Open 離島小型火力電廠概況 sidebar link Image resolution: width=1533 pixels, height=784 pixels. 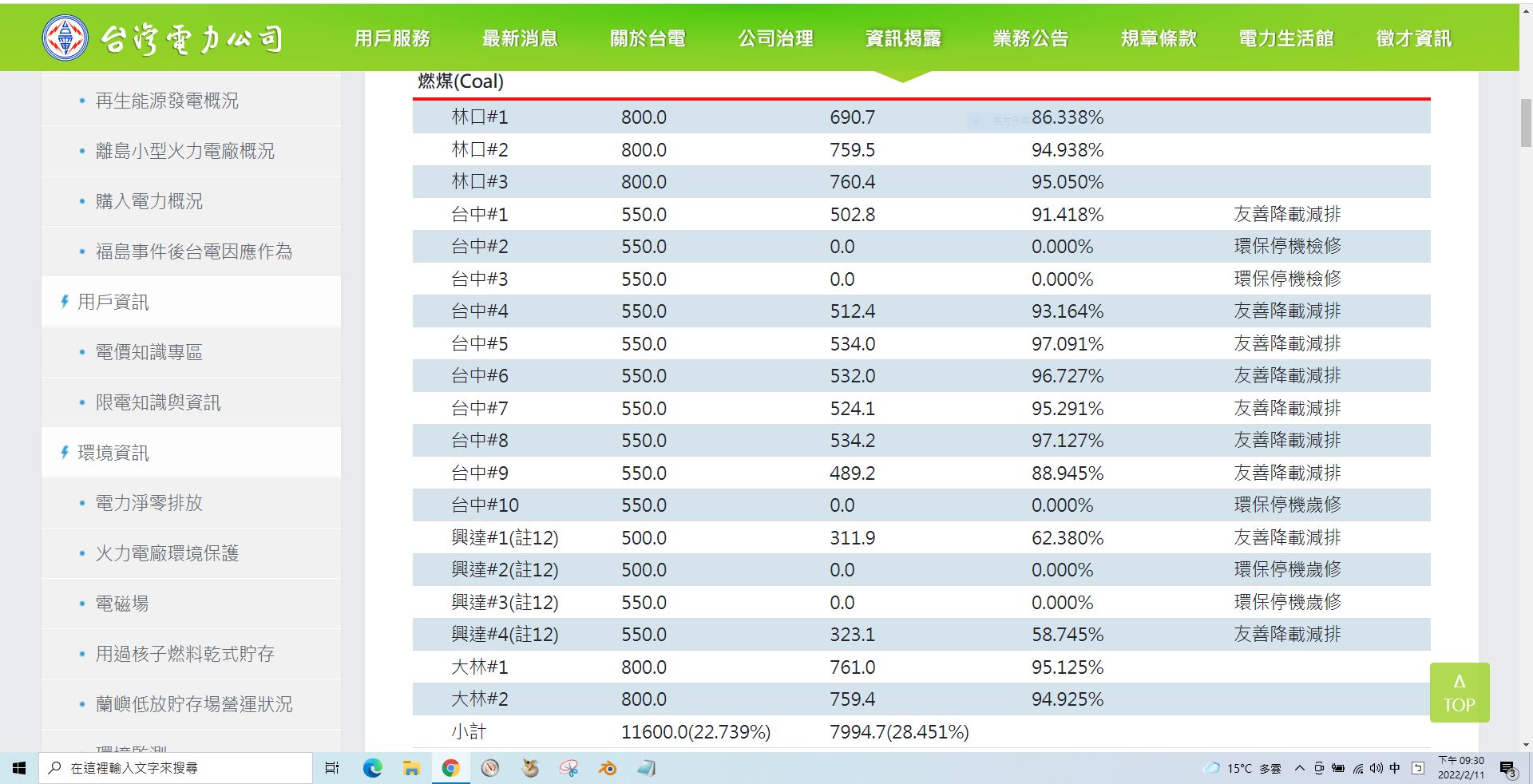184,151
